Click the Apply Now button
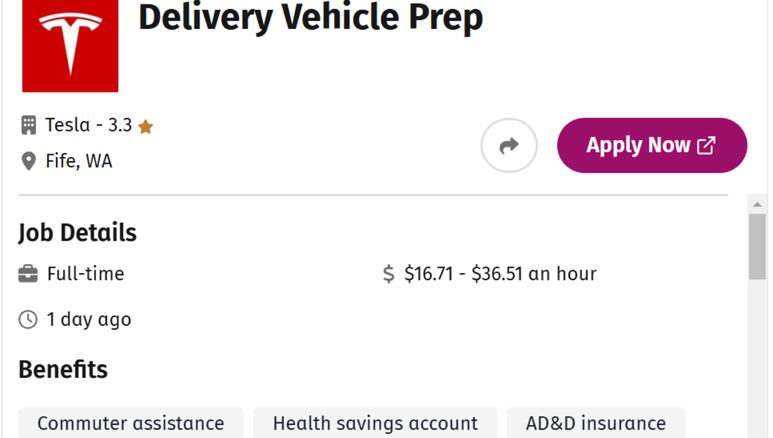 [x=652, y=146]
